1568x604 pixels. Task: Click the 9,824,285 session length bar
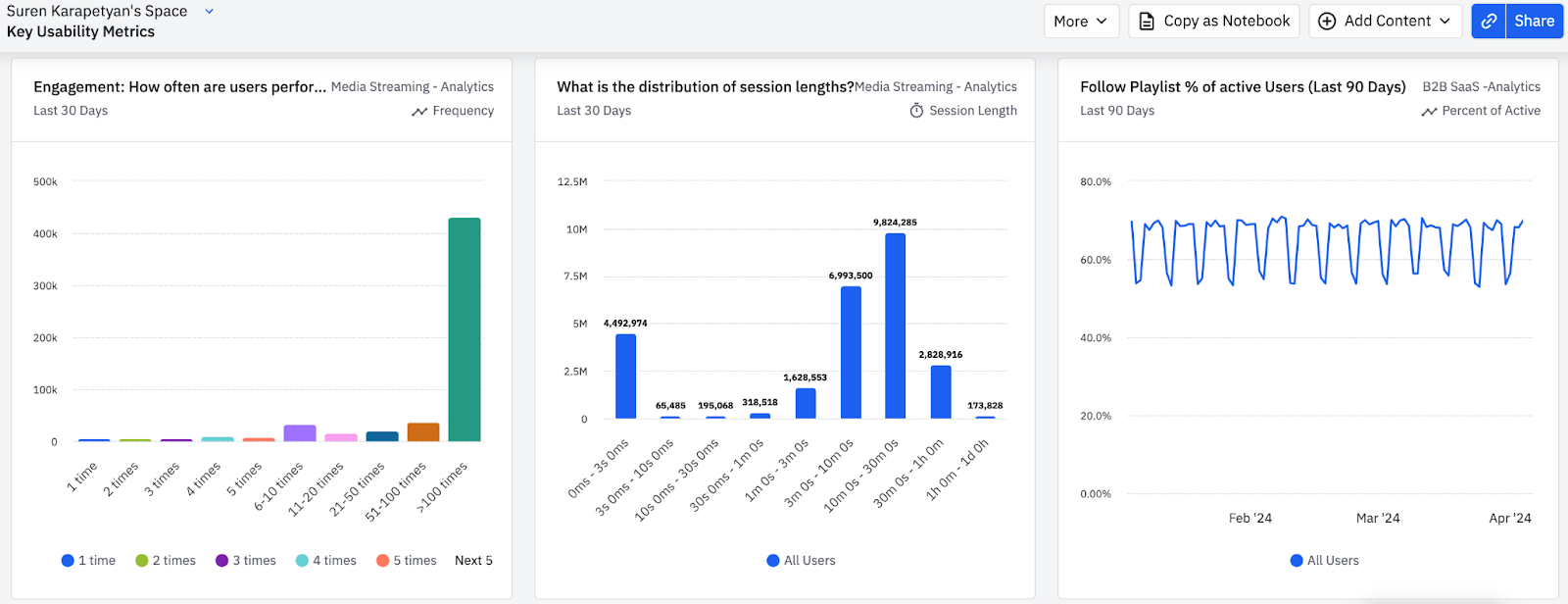(895, 327)
